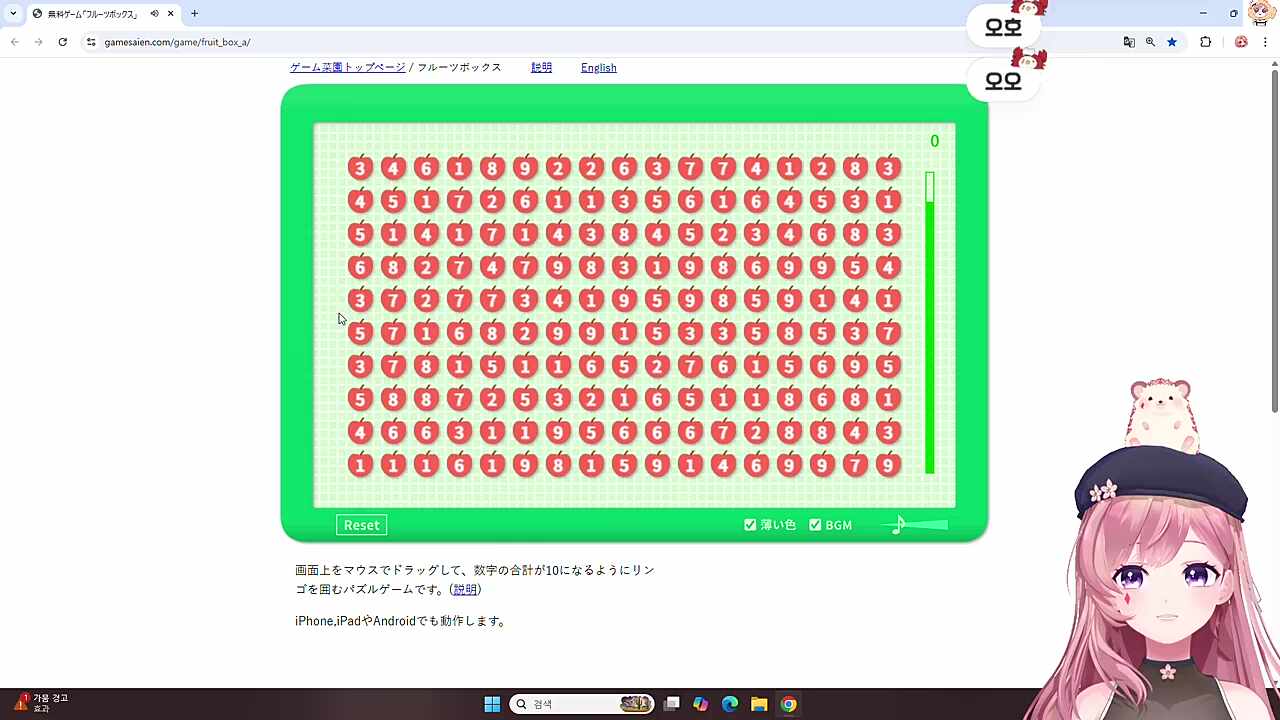Screen dimensions: 1280x720
Task: Expand the tab search dropdown arrow
Action: pos(13,14)
